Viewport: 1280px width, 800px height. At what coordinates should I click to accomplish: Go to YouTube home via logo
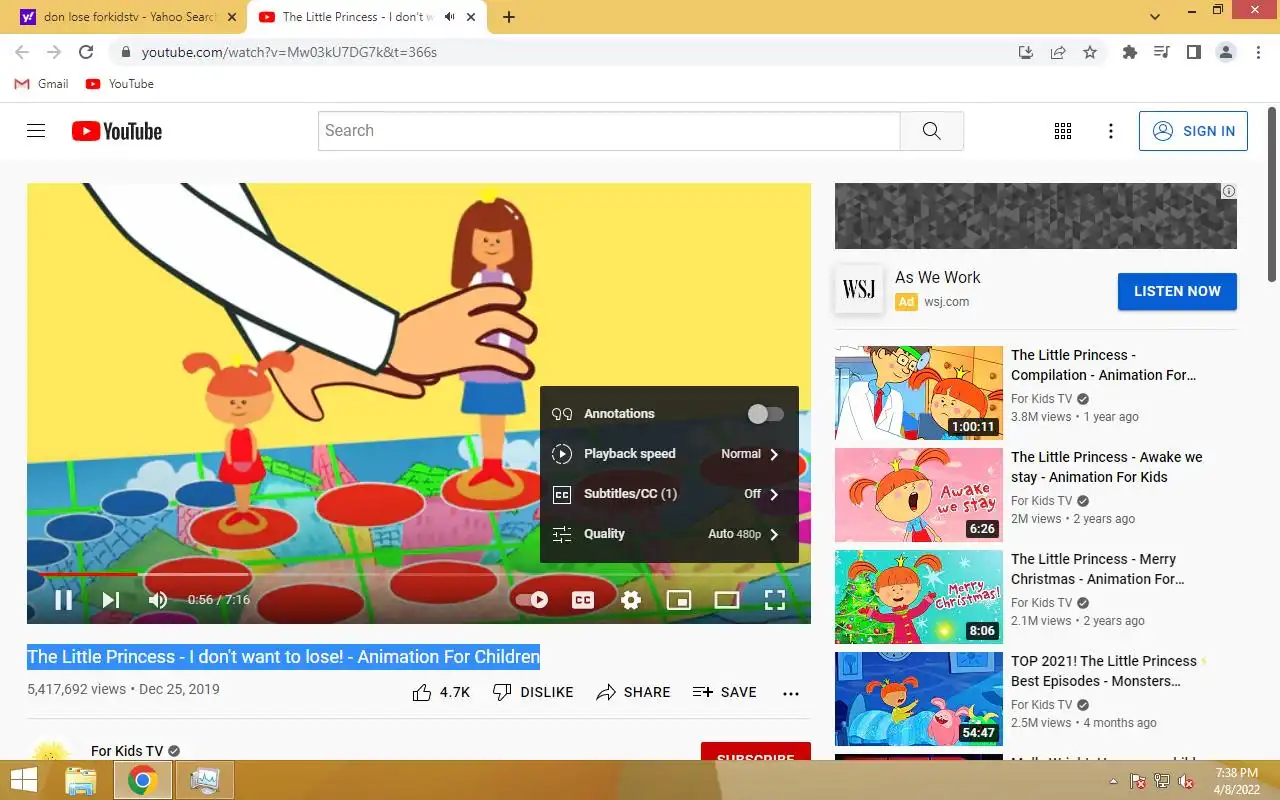[x=117, y=131]
